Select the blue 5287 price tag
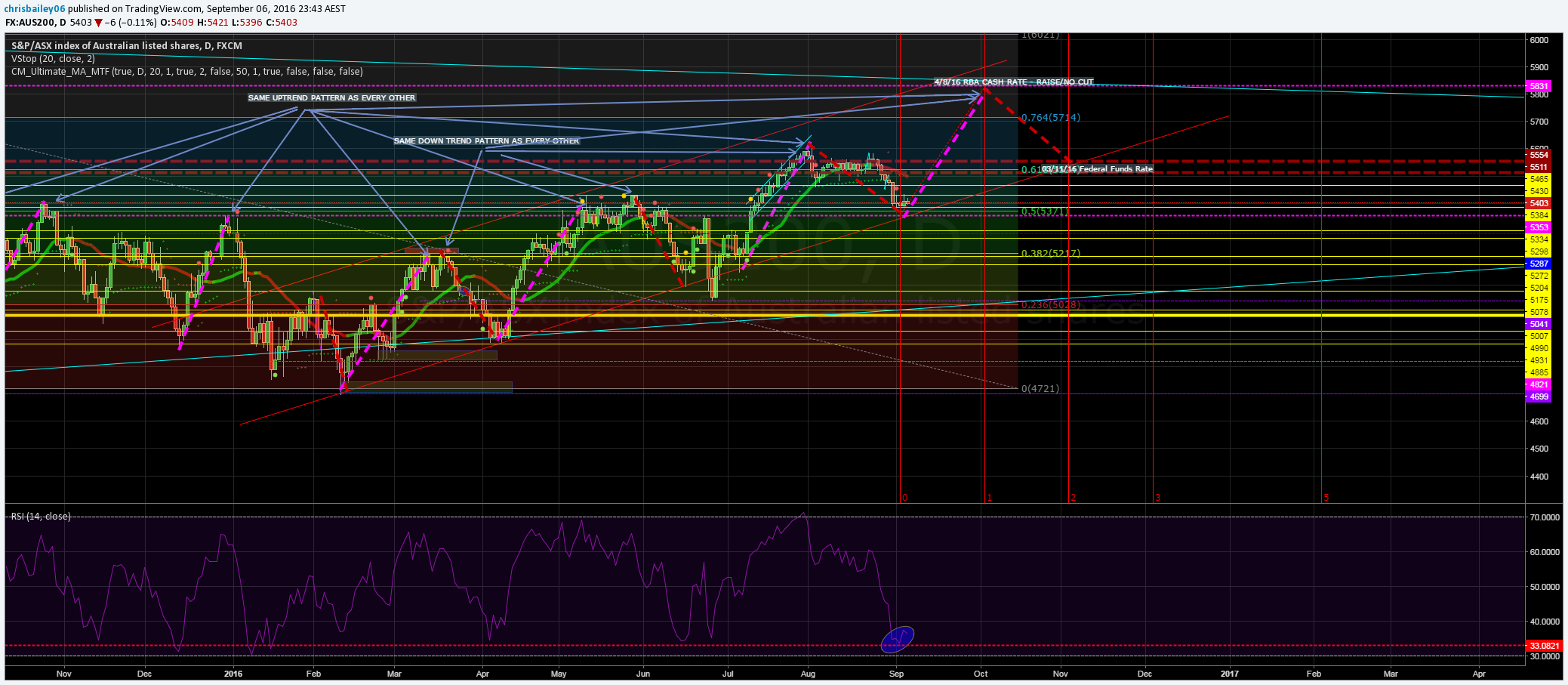 [1539, 264]
